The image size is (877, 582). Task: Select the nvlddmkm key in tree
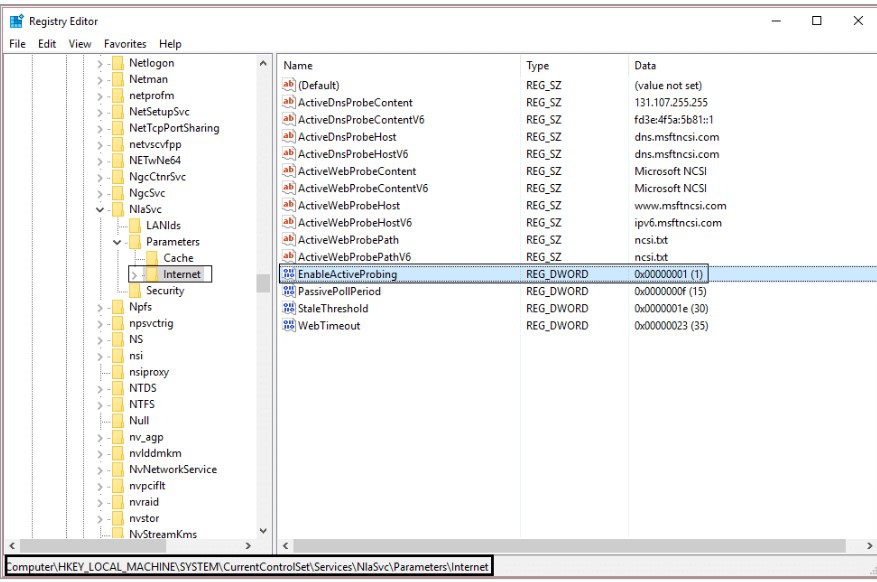(x=155, y=453)
